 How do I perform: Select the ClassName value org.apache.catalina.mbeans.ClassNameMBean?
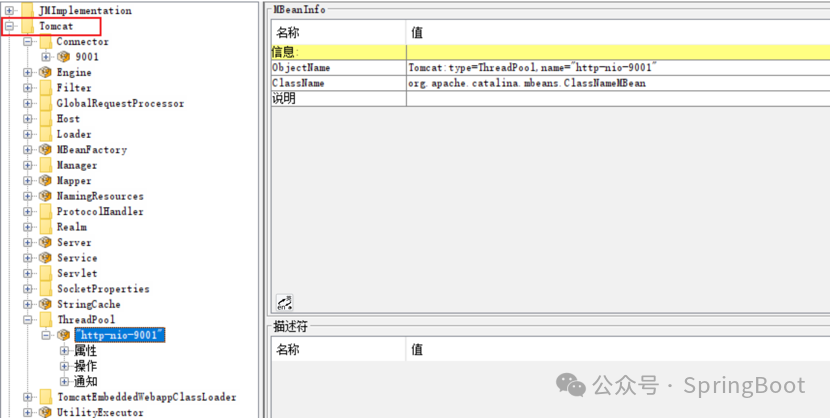tap(527, 83)
